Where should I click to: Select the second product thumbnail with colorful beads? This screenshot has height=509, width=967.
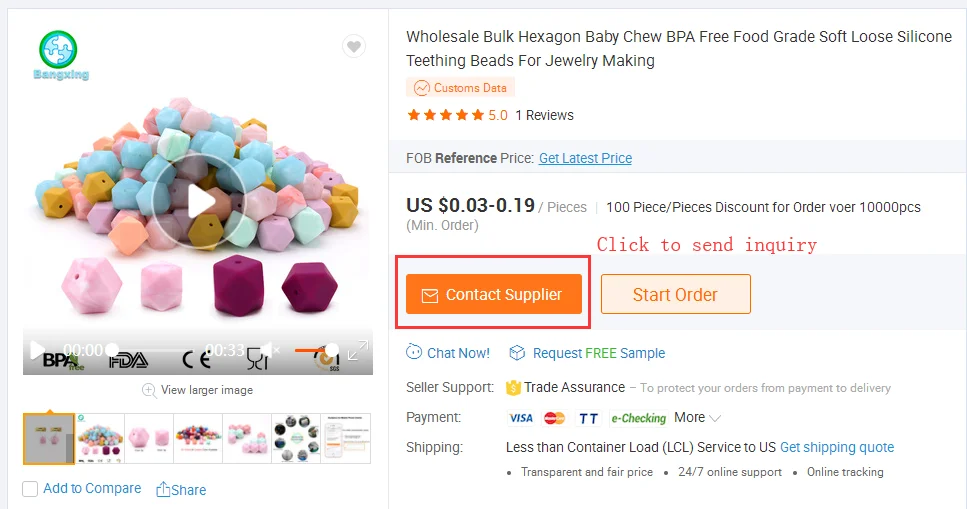pos(99,438)
